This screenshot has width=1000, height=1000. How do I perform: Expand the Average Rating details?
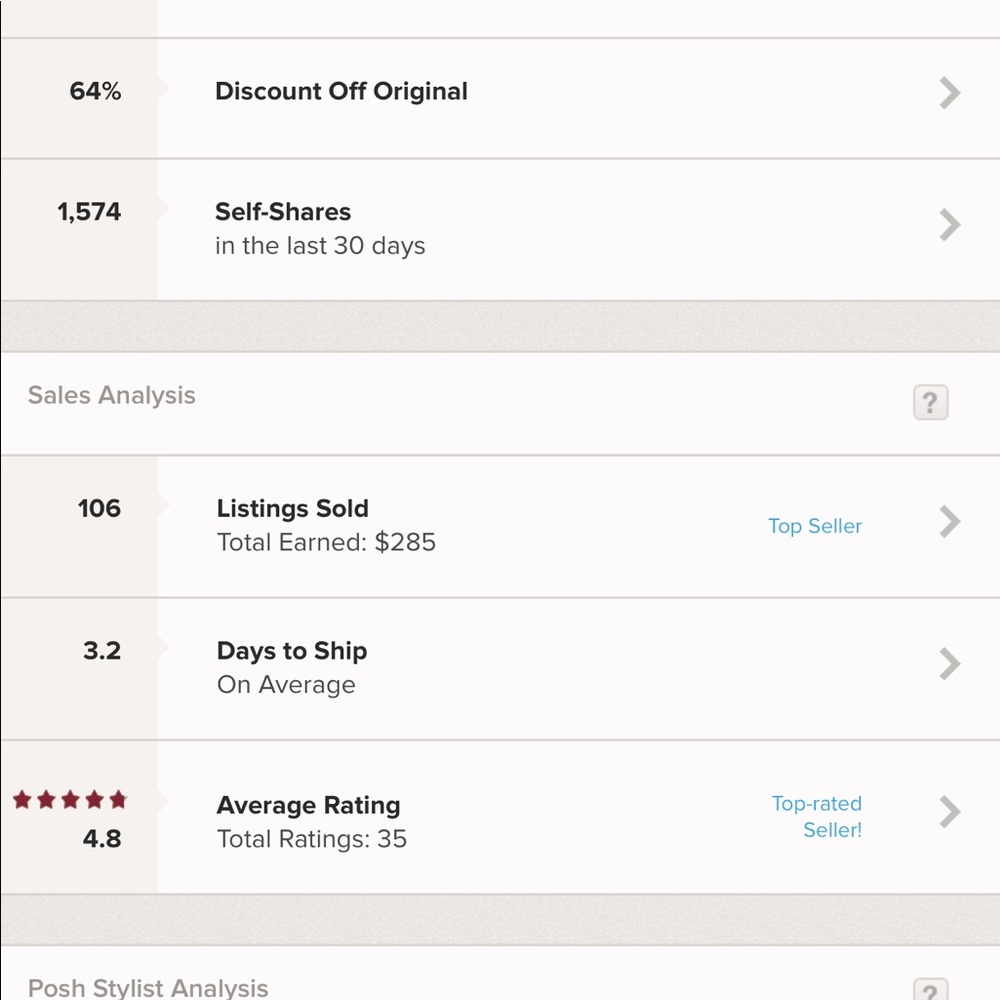[x=949, y=811]
